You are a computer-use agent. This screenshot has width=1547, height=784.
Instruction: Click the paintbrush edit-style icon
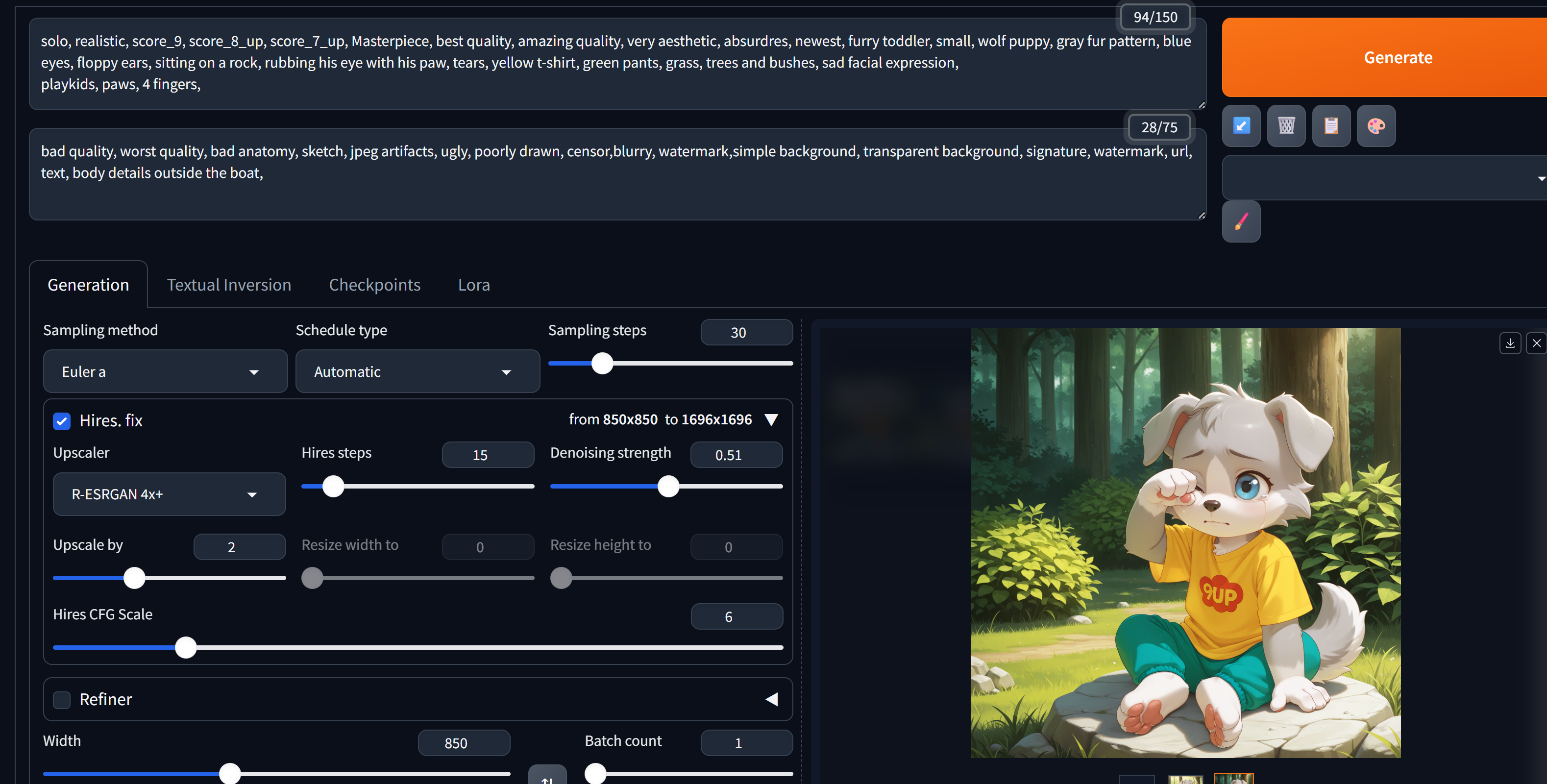coord(1241,221)
